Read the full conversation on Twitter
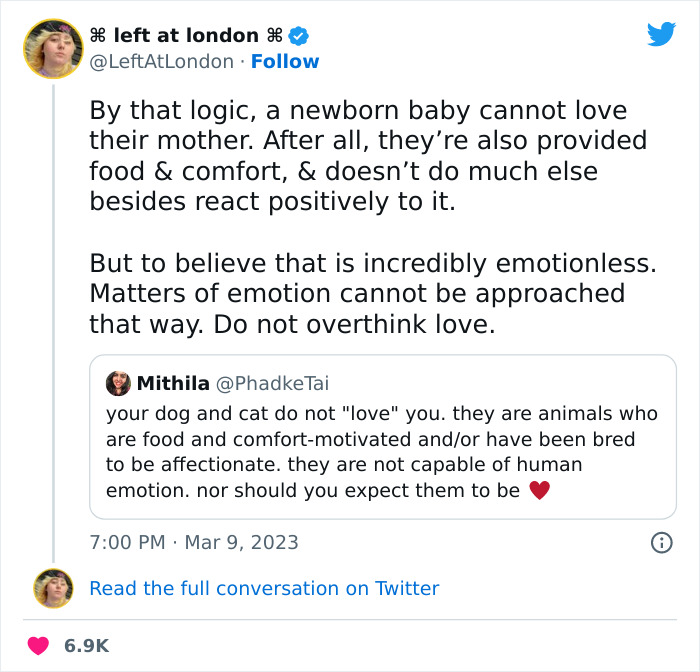The height and width of the screenshot is (672, 700). coord(264,588)
